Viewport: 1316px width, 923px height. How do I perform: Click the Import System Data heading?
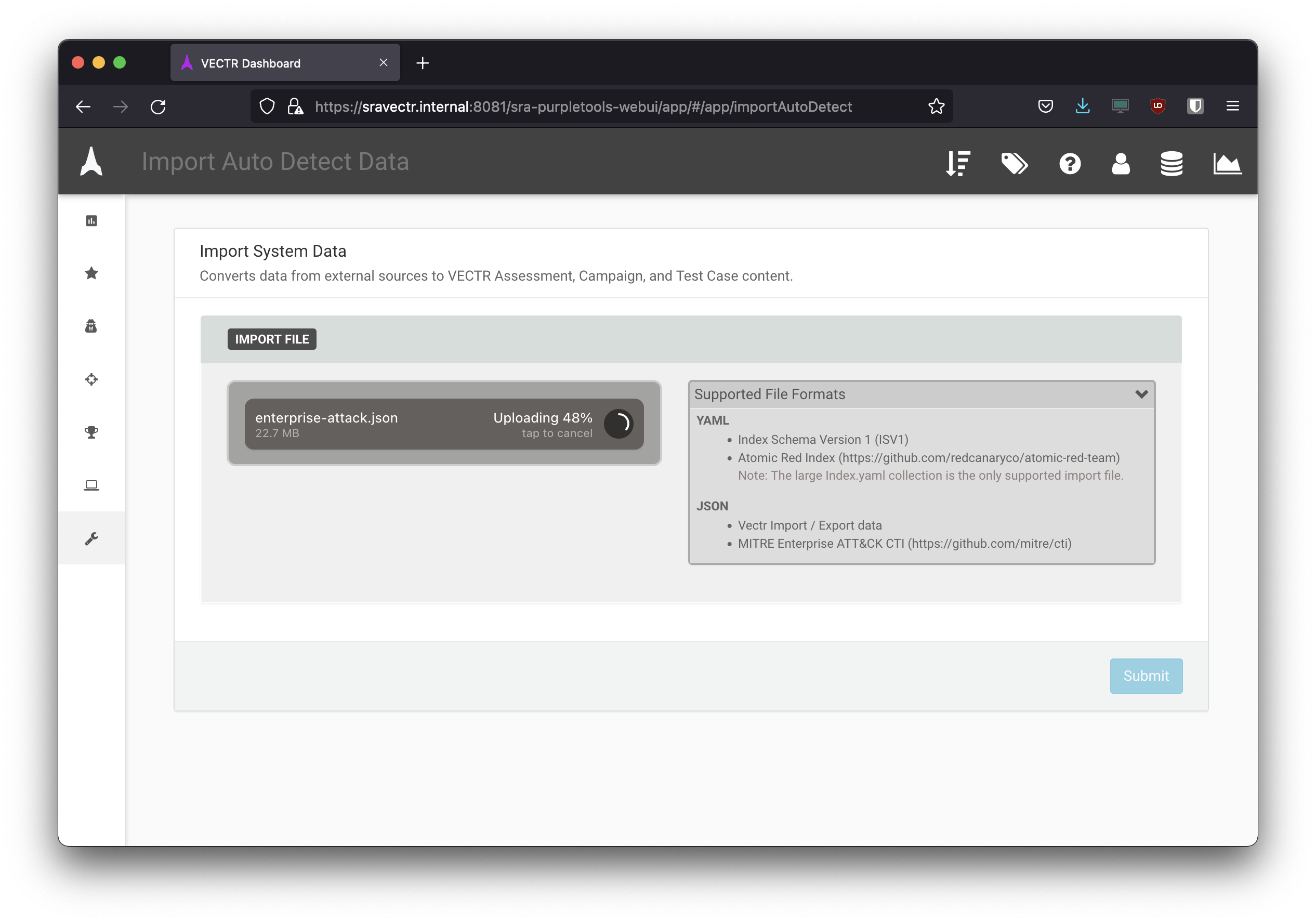(273, 251)
